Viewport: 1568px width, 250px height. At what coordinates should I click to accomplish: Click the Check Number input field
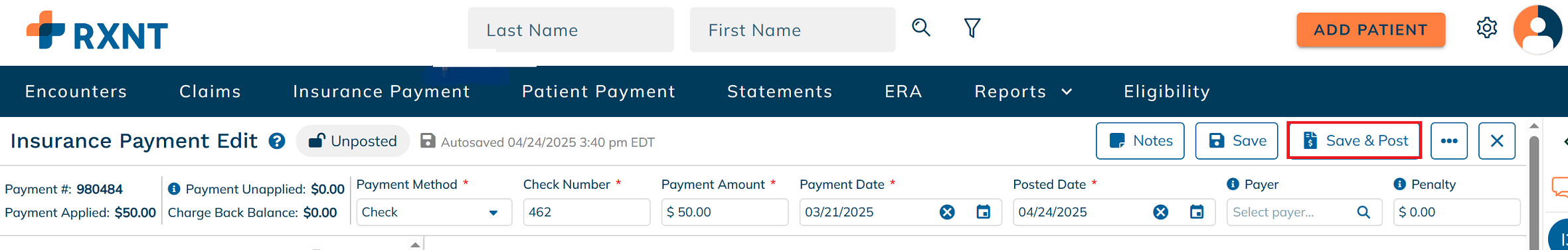click(x=586, y=212)
